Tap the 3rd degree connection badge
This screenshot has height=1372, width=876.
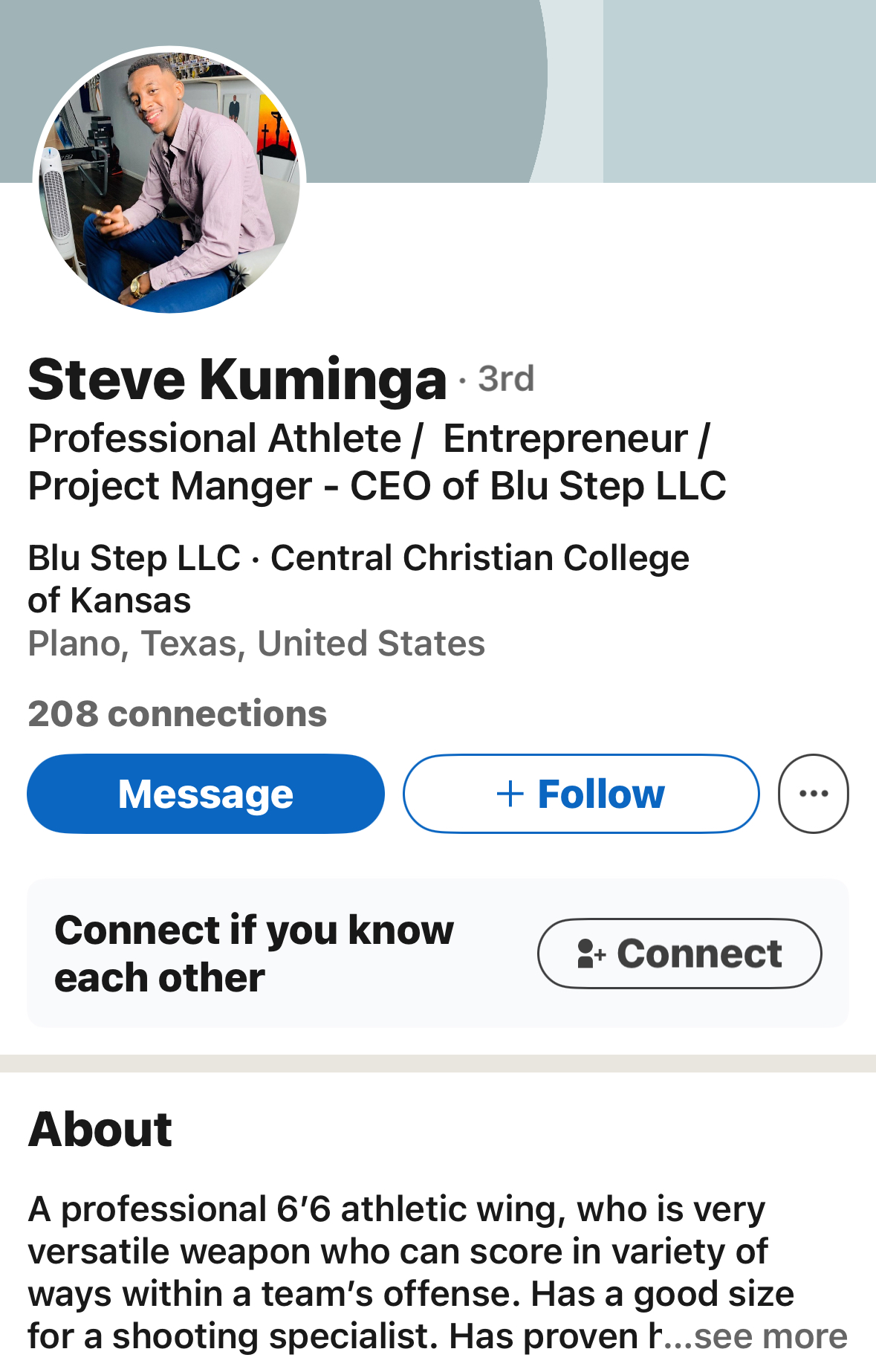pos(505,379)
